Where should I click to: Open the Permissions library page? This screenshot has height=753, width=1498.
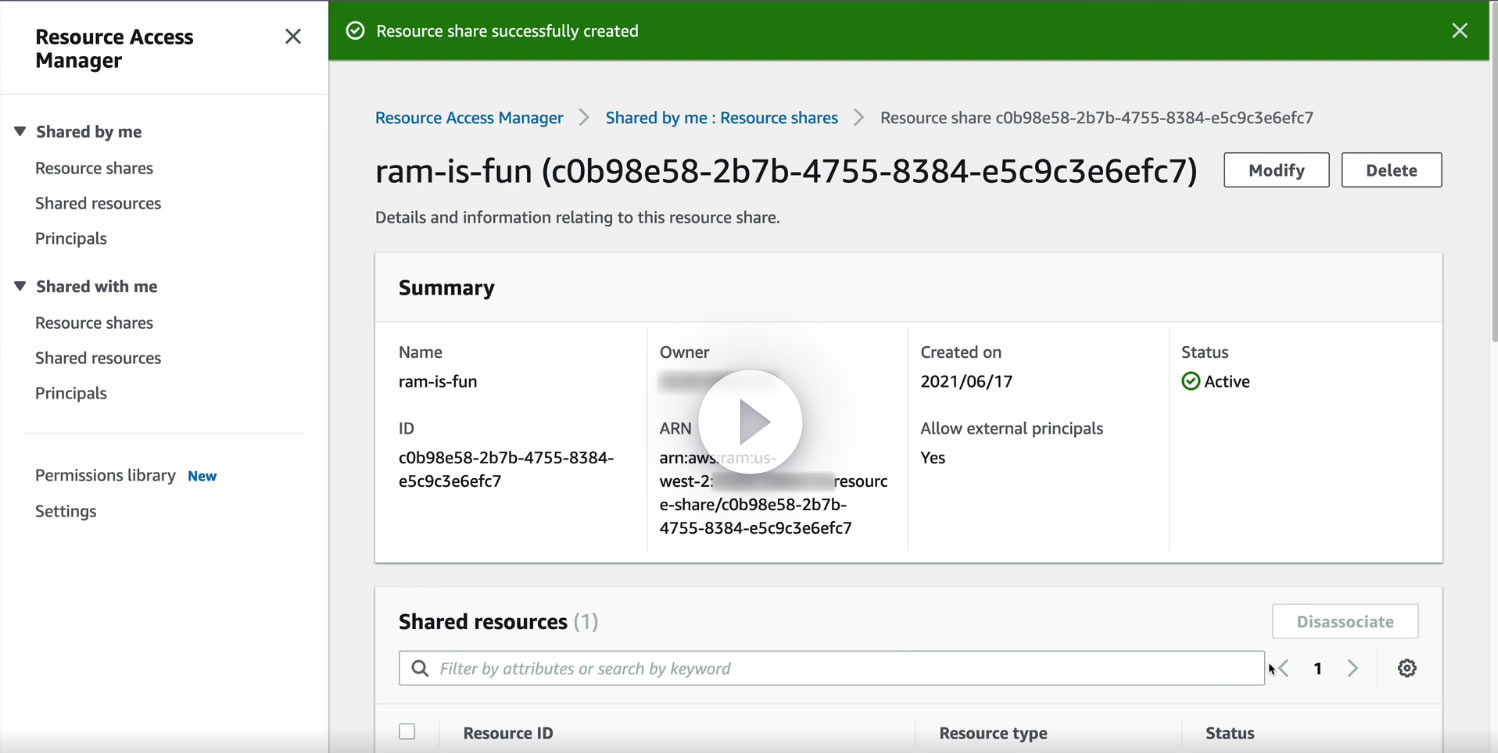point(105,475)
